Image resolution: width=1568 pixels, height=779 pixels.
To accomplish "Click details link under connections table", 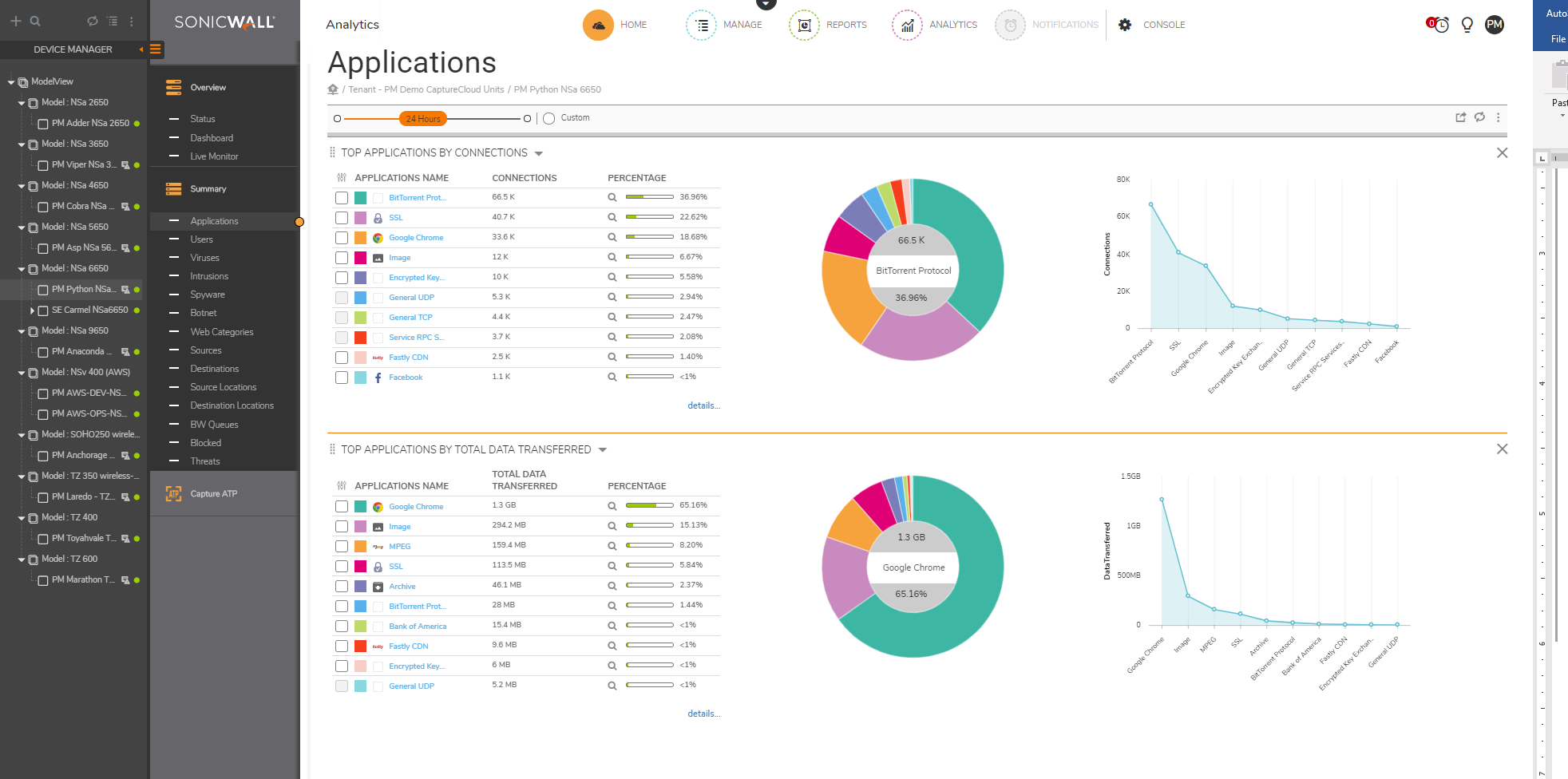I will click(703, 405).
